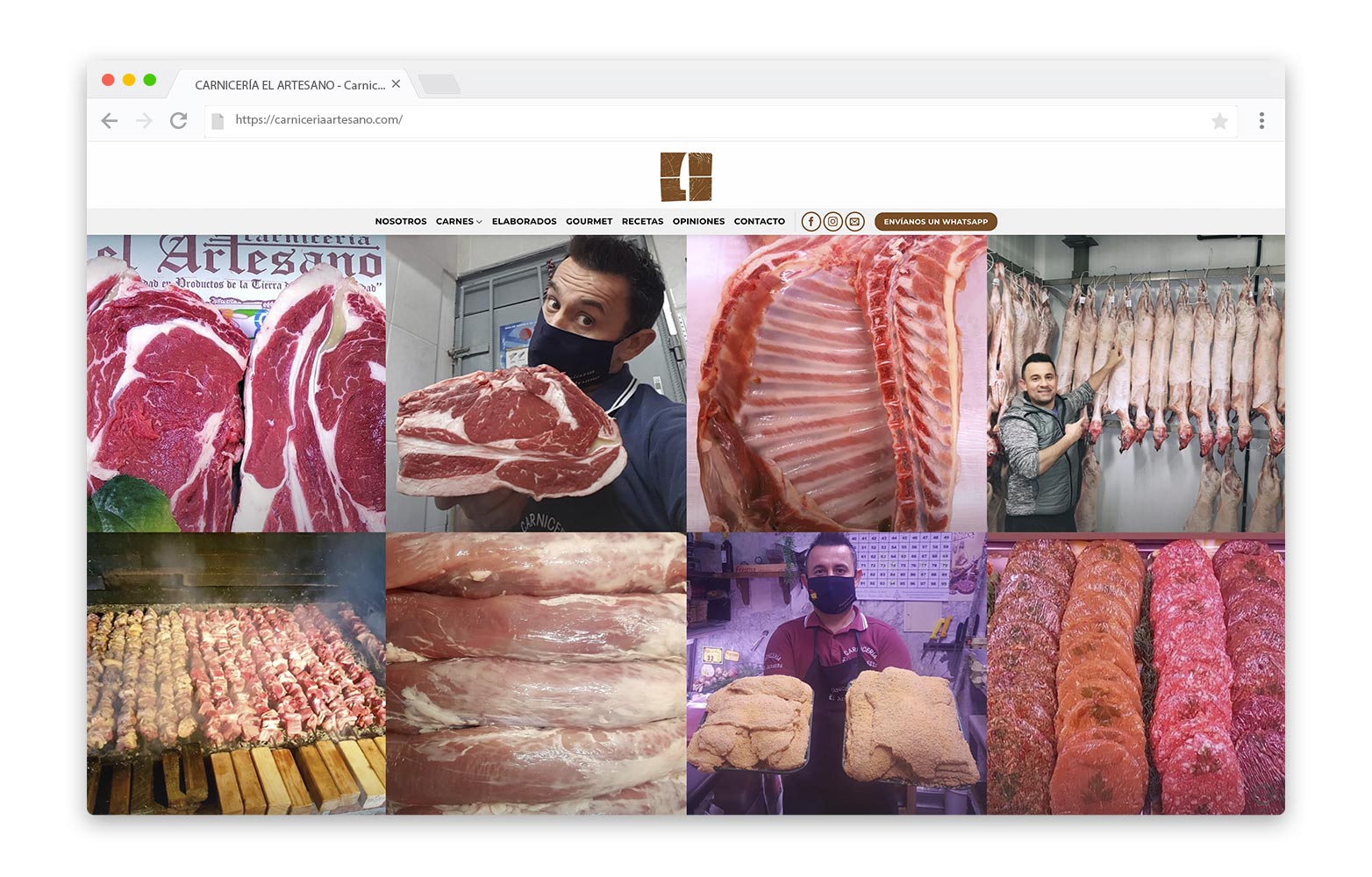Navigate to CONTACTO

(759, 222)
